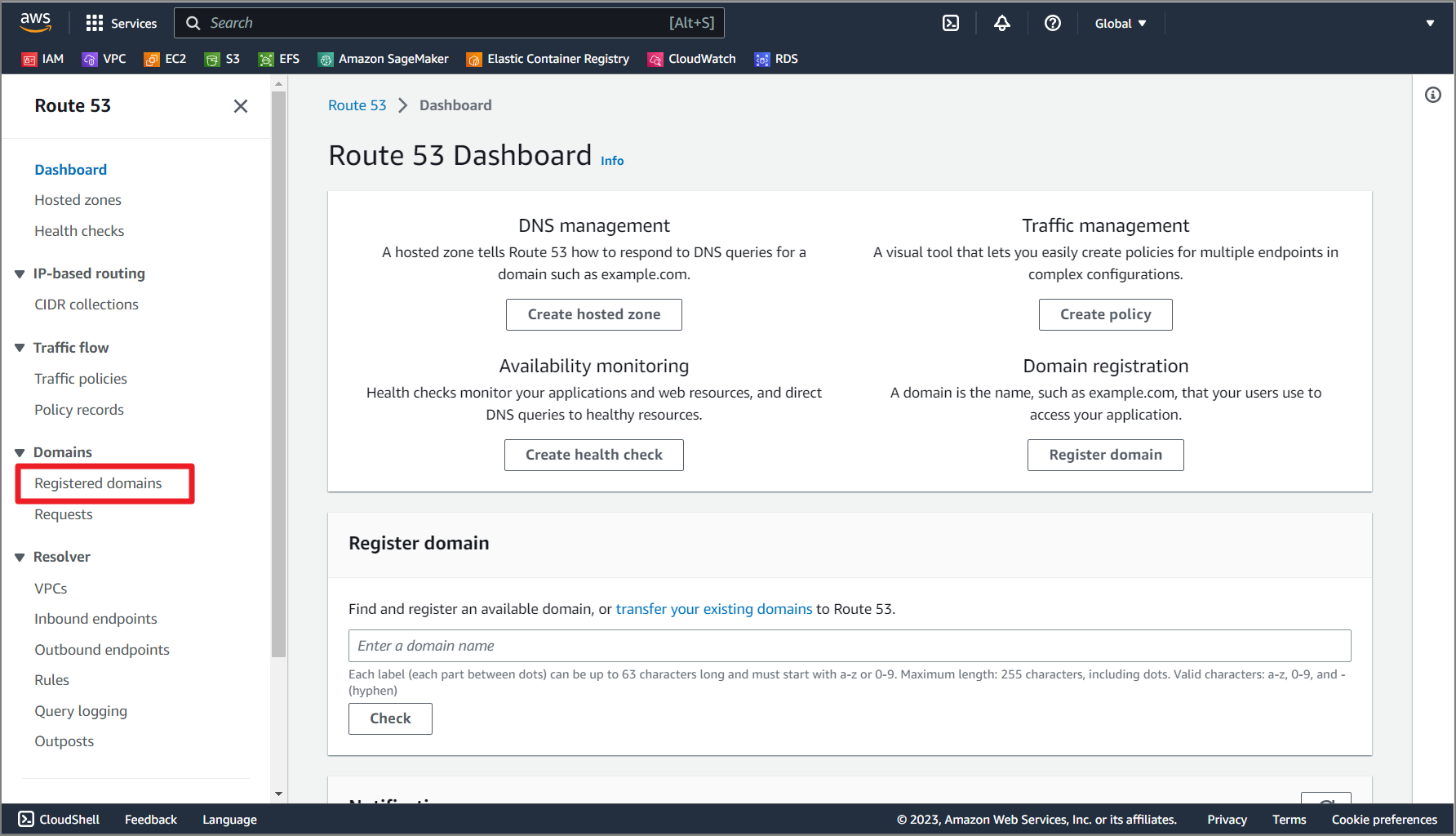Viewport: 1456px width, 836px height.
Task: Close the Route 53 navigation panel
Action: 241,106
